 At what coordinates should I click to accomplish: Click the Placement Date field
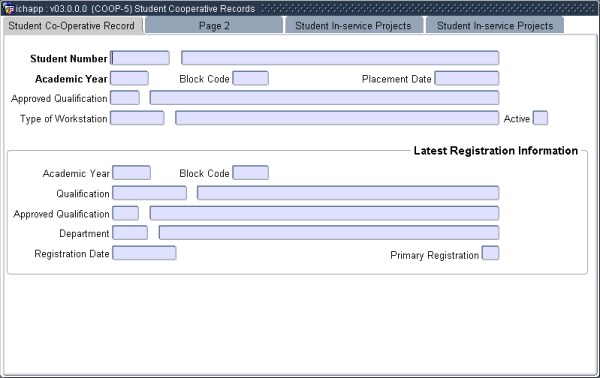click(467, 78)
